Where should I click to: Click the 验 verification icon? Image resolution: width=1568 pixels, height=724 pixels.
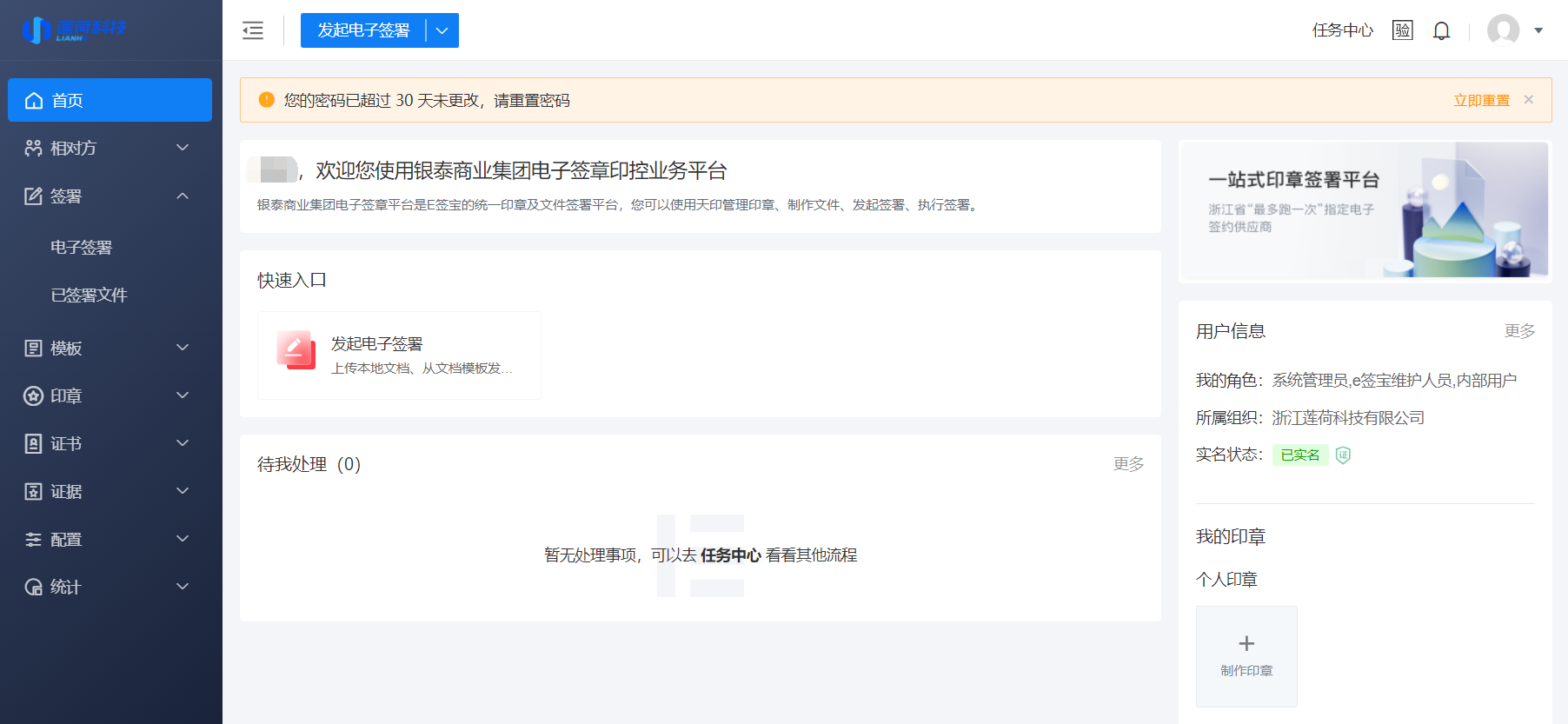pyautogui.click(x=1403, y=30)
